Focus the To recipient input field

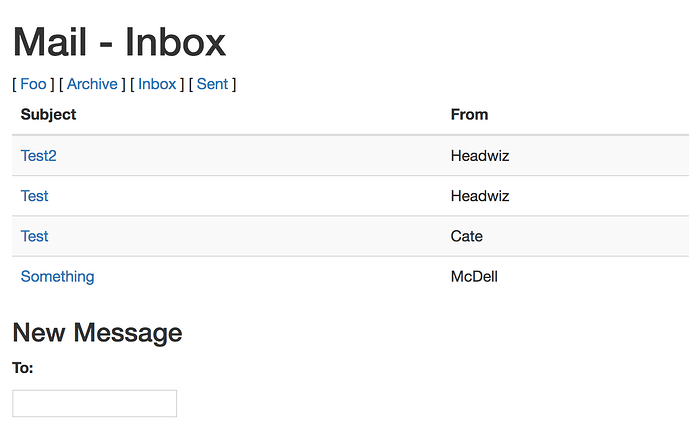(x=95, y=403)
